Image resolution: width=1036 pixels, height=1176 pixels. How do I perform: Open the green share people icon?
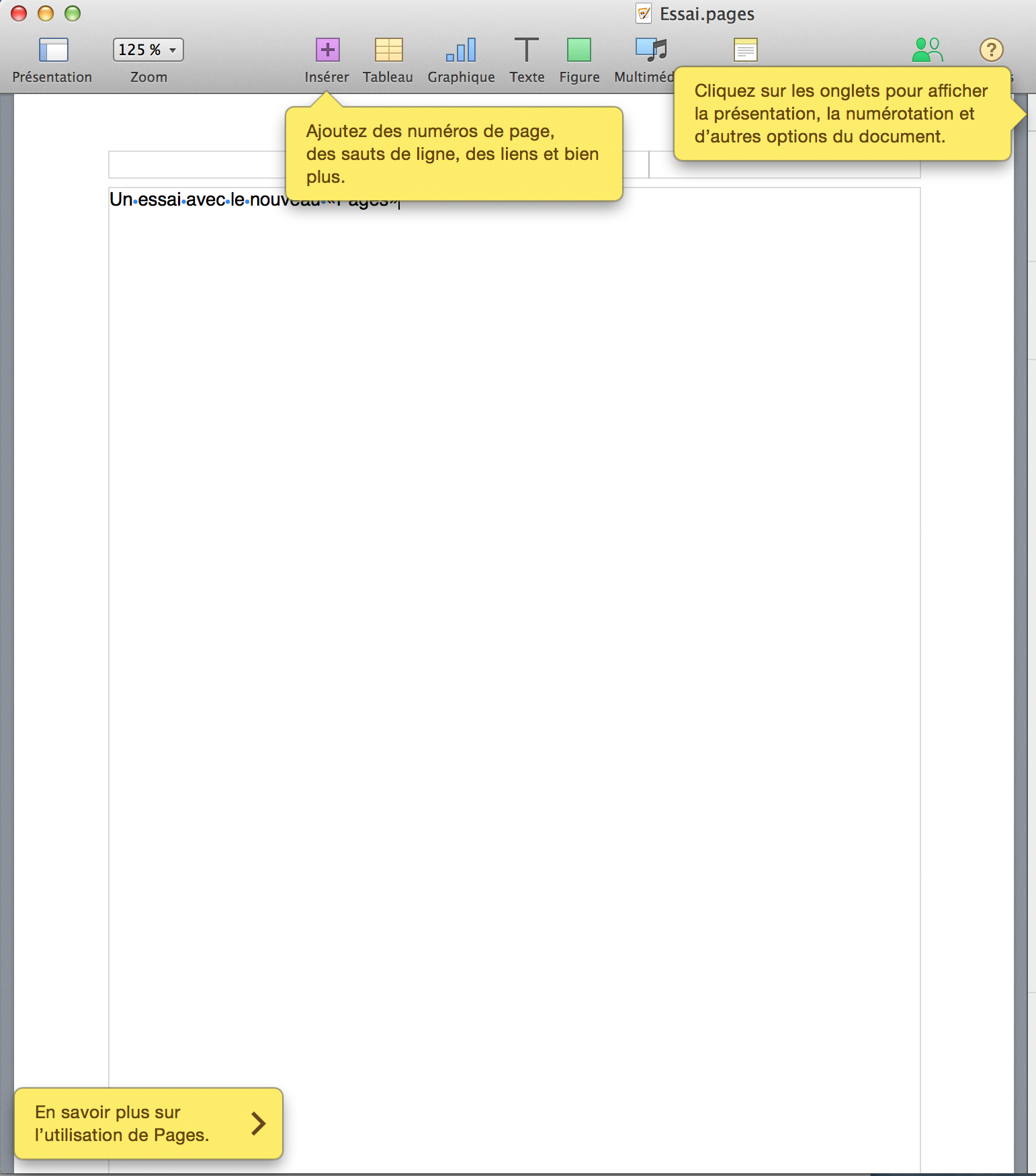coord(927,50)
